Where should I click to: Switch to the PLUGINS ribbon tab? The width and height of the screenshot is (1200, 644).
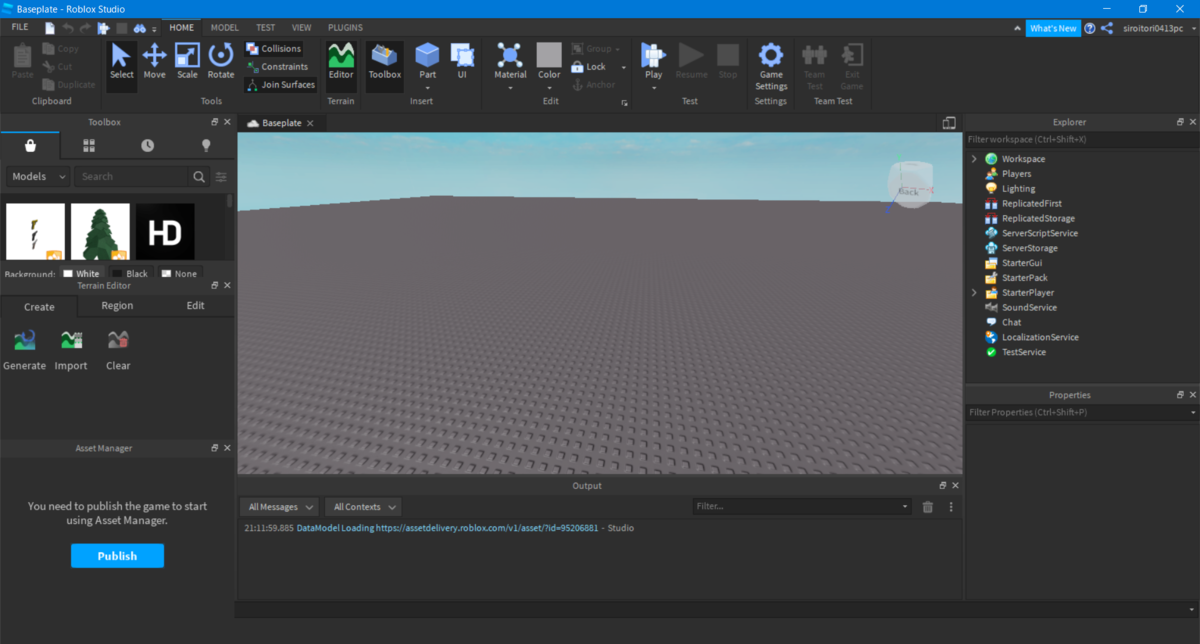tap(344, 28)
